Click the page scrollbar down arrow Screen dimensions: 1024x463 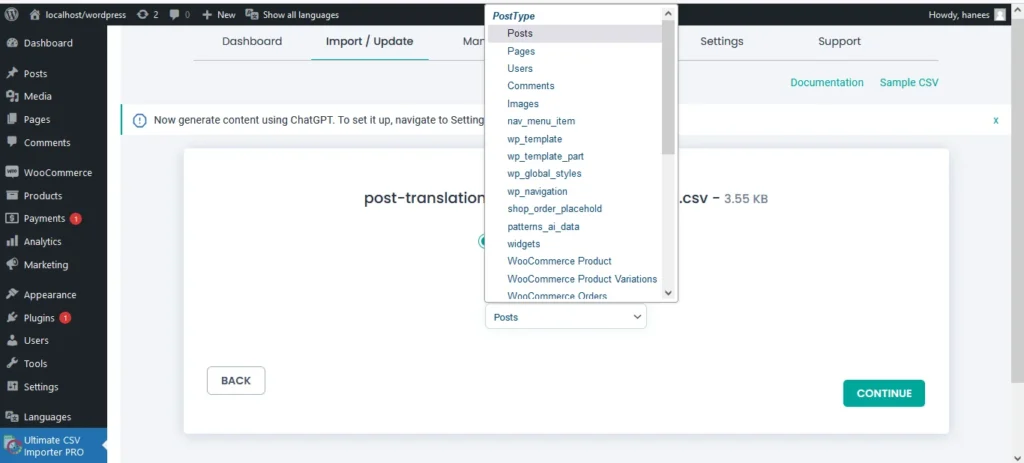click(1018, 456)
